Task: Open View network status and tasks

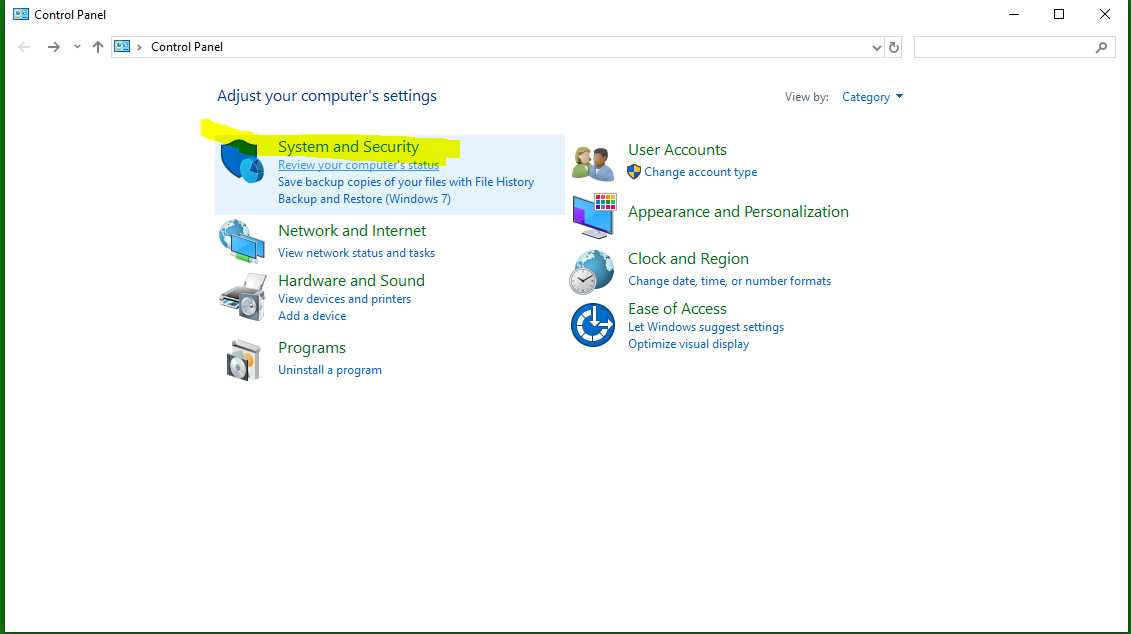Action: point(356,253)
